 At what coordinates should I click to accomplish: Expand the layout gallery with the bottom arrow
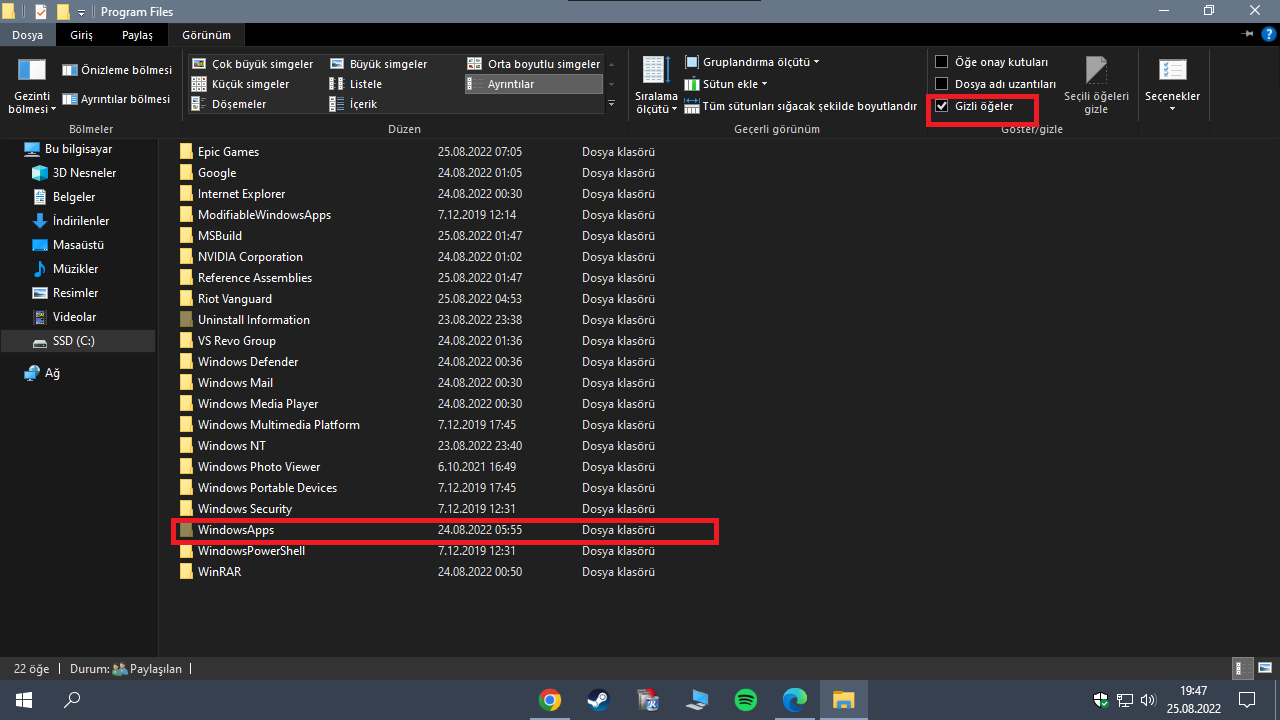(611, 104)
